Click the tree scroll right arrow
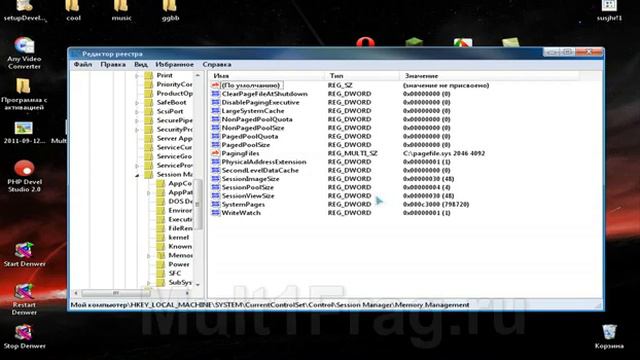Image resolution: width=640 pixels, height=360 pixels. coord(187,293)
